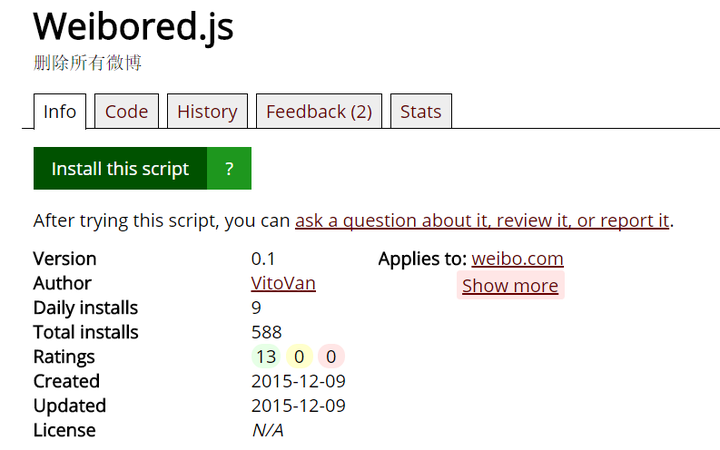This screenshot has width=720, height=450.
Task: Click the green 13 good ratings badge
Action: (266, 357)
